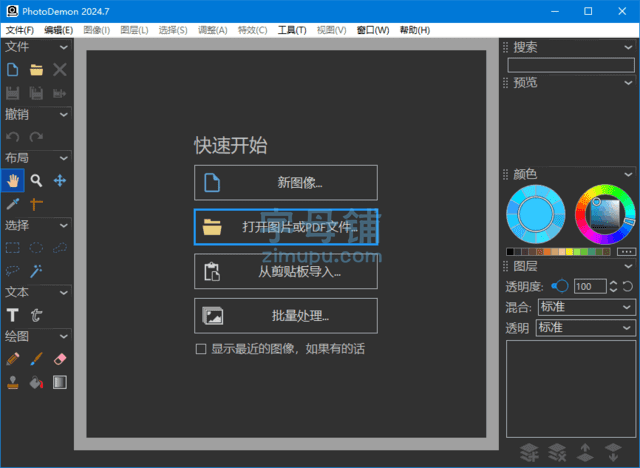Open the 透明 alpha mode dropdown

[x=586, y=328]
